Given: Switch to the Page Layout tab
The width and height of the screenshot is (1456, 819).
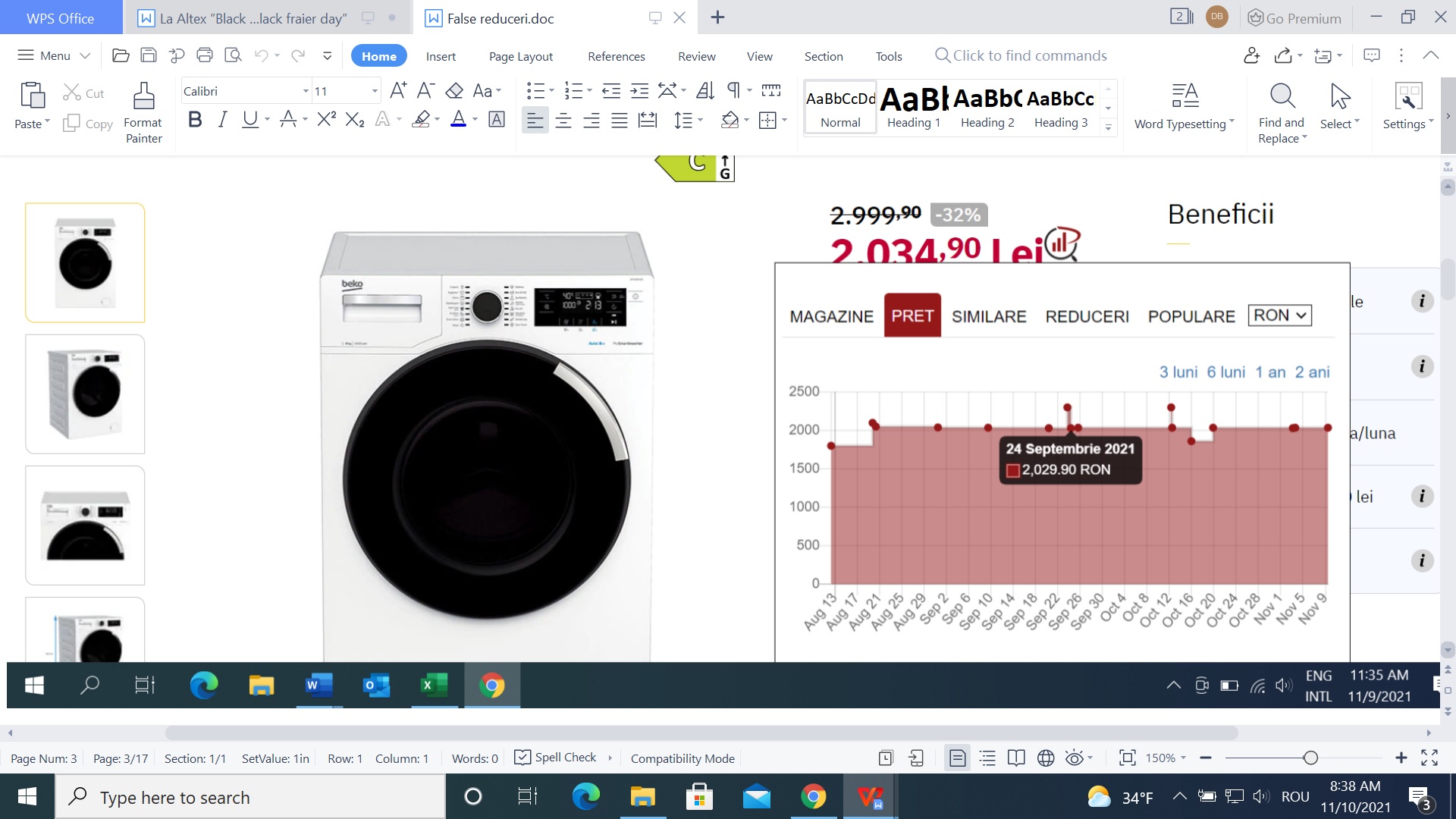Looking at the screenshot, I should 520,56.
